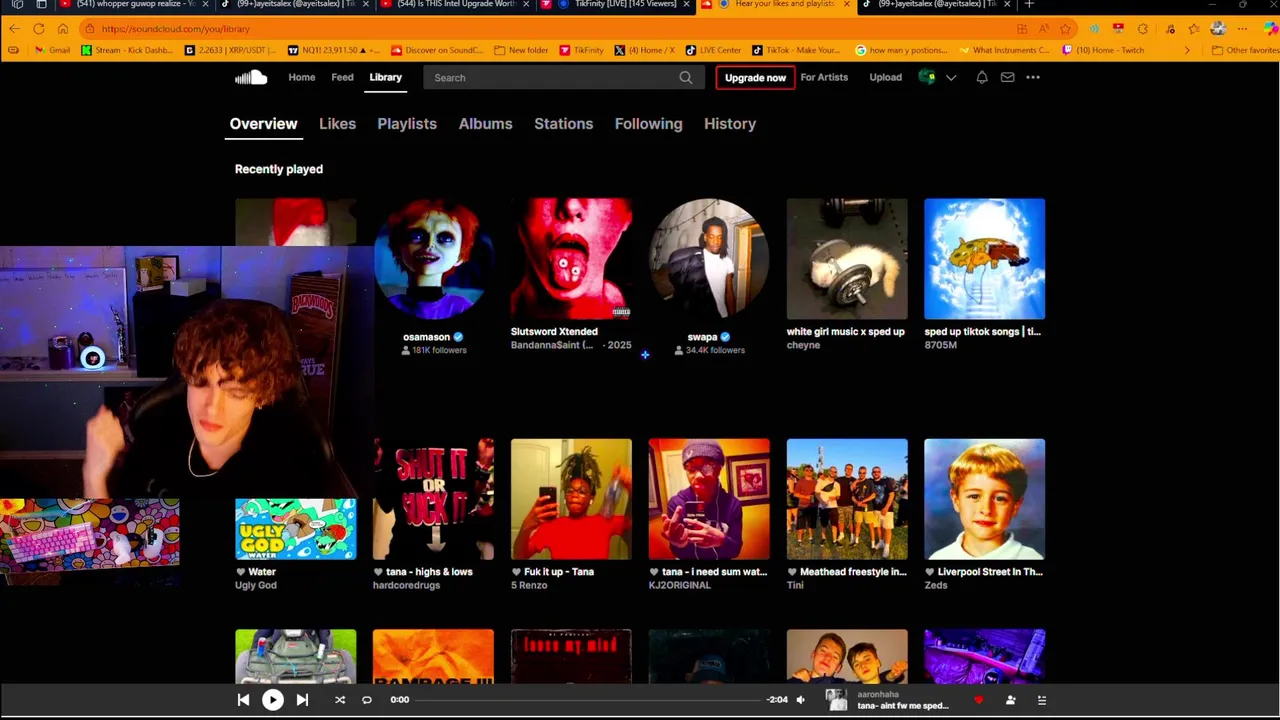1280x720 pixels.
Task: Open osamason artist thumbnail
Action: 433,258
